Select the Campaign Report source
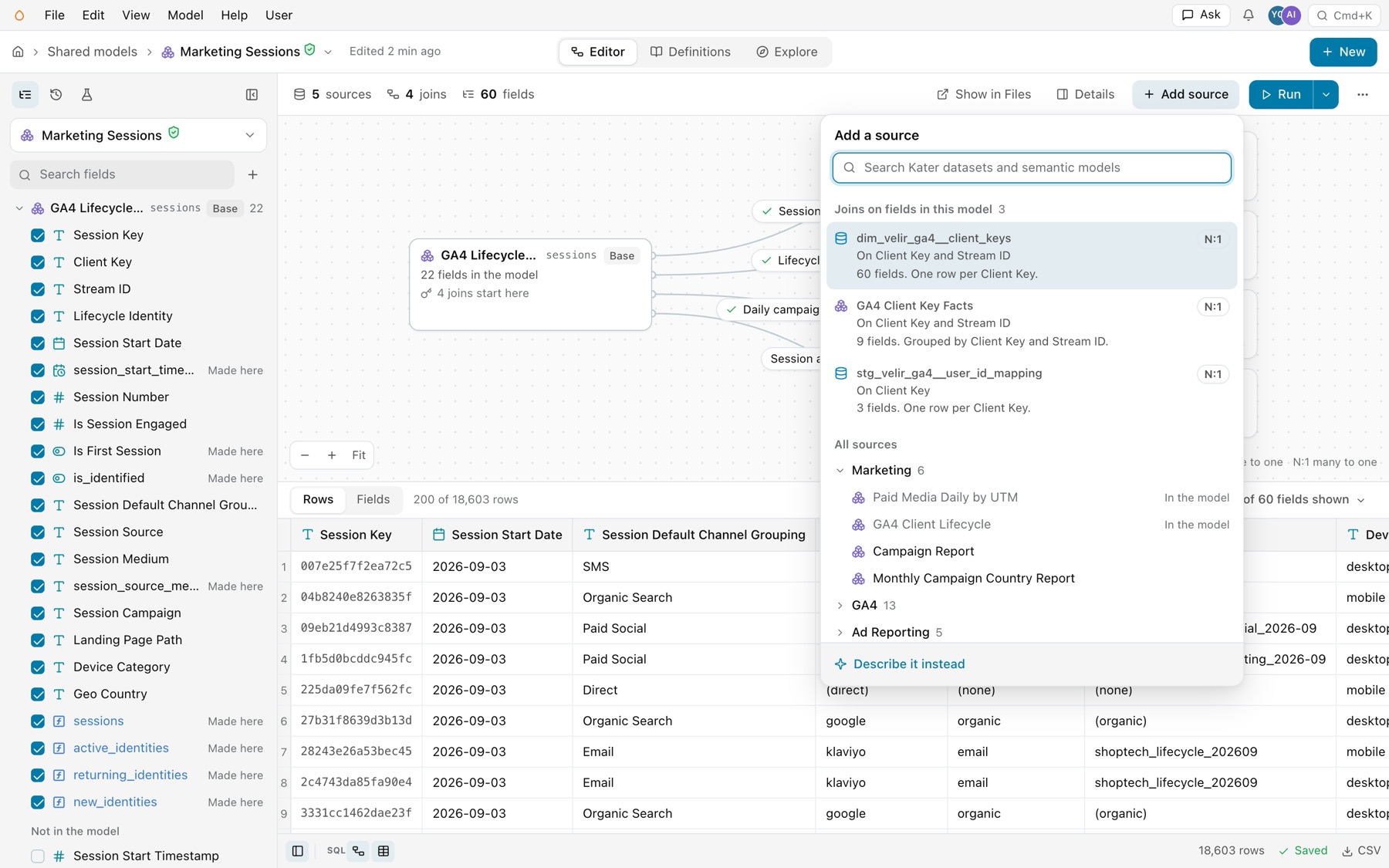 coord(1032,552)
